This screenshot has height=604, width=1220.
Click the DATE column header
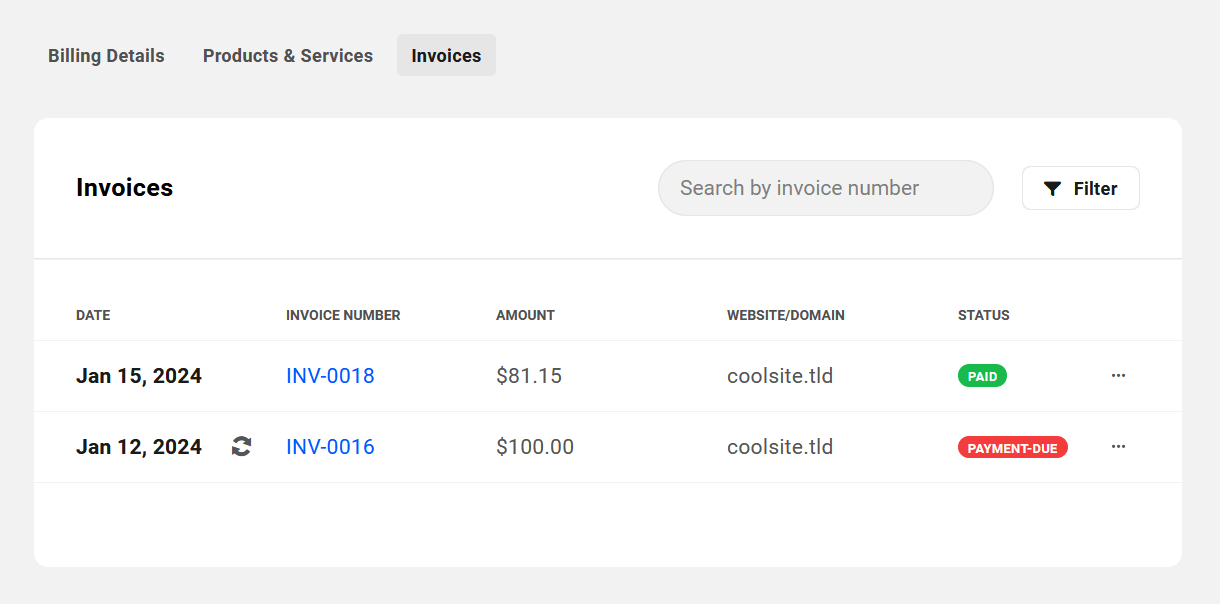coord(93,315)
